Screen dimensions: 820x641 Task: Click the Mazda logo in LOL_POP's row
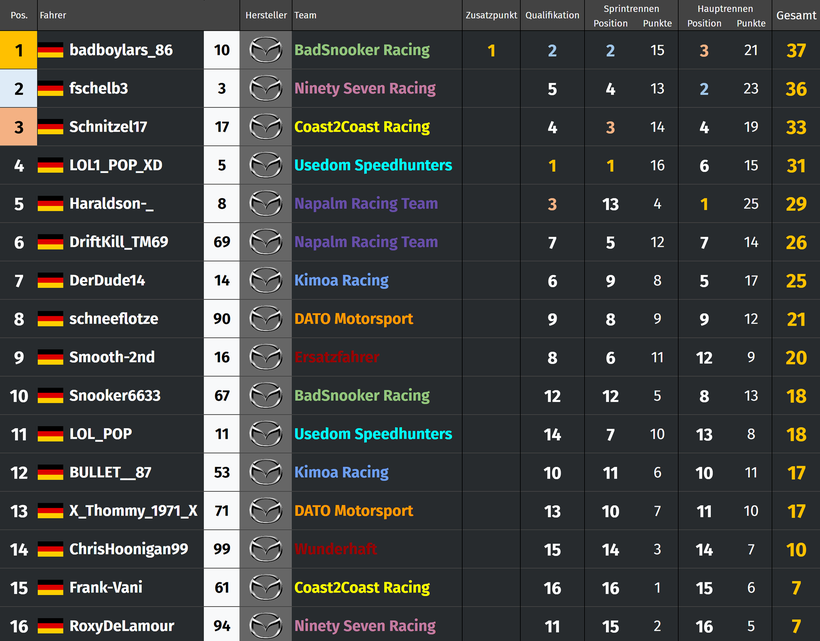(266, 434)
